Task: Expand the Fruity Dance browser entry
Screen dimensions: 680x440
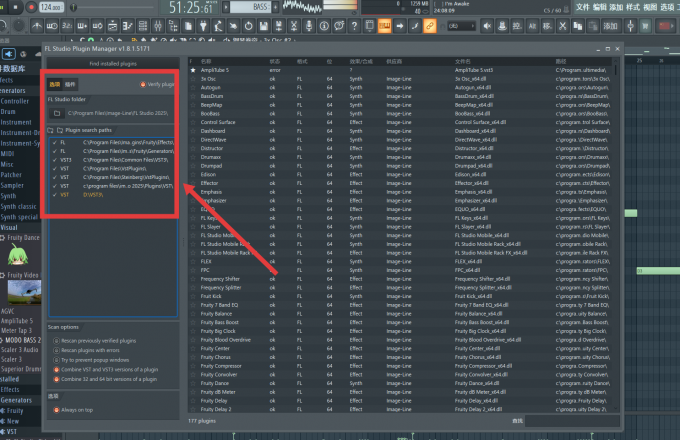Action: click(21, 238)
